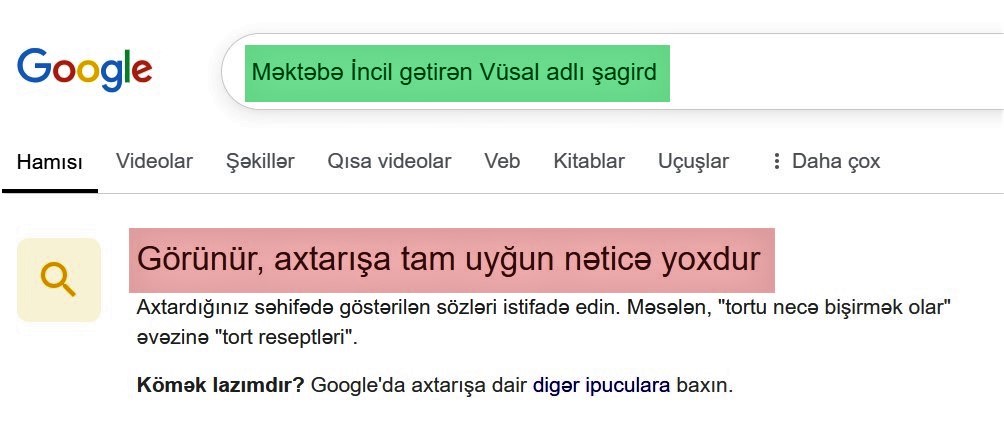
Task: Switch to the Videolar tab
Action: pyautogui.click(x=154, y=161)
